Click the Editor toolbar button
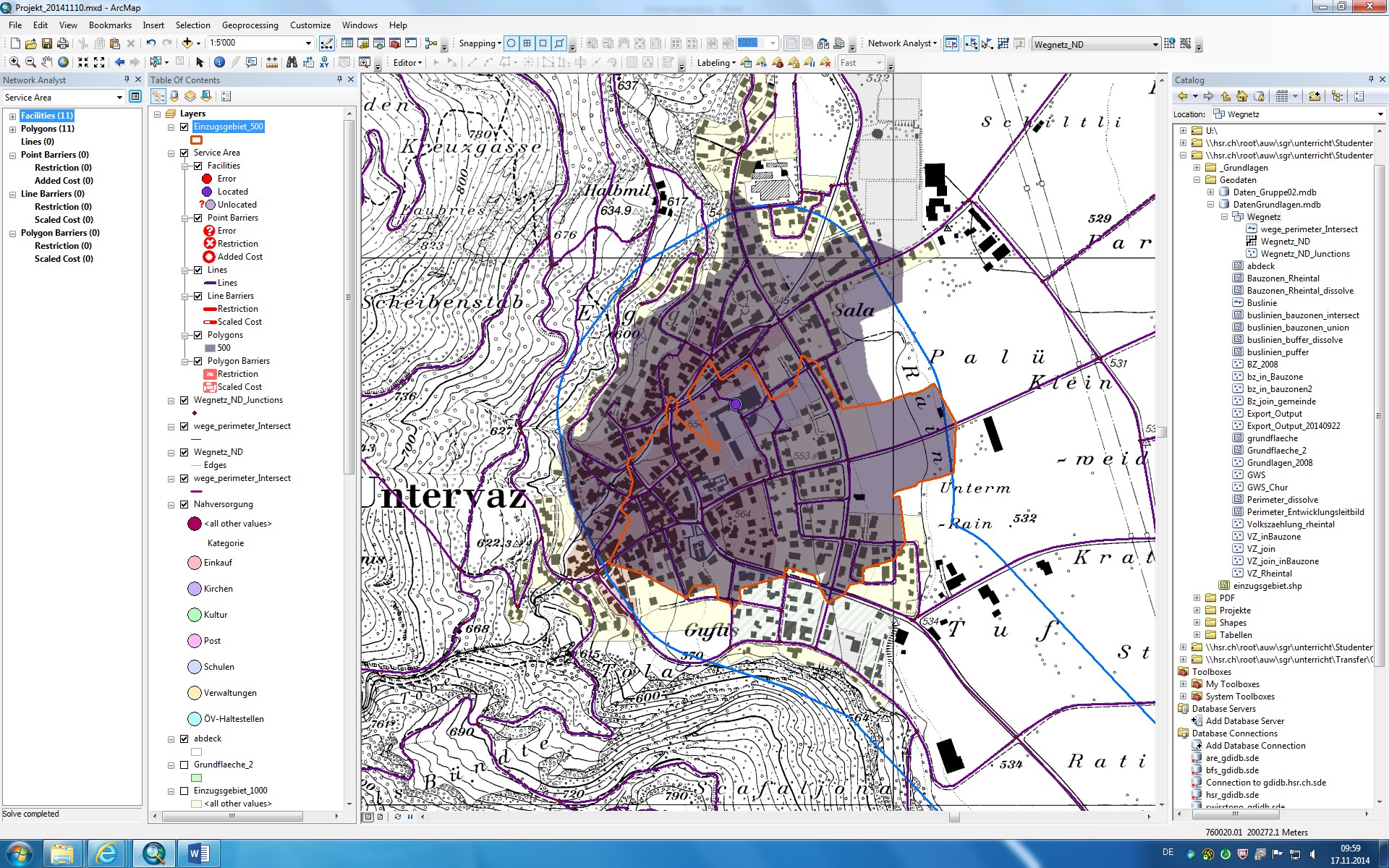1389x868 pixels. coord(407,62)
